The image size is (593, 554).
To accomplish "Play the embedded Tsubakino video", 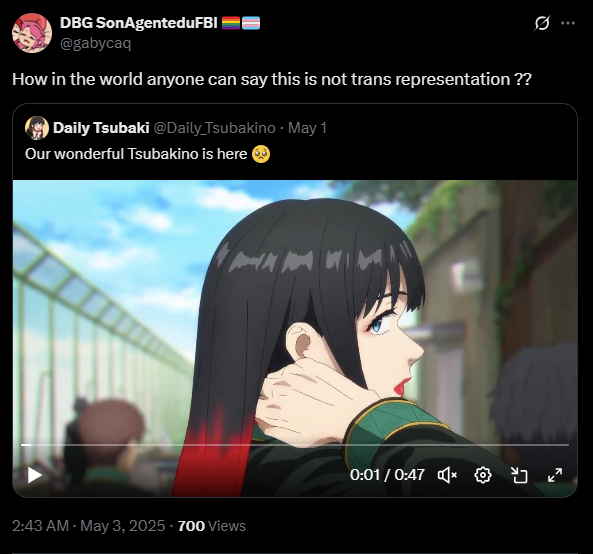I will (x=34, y=475).
